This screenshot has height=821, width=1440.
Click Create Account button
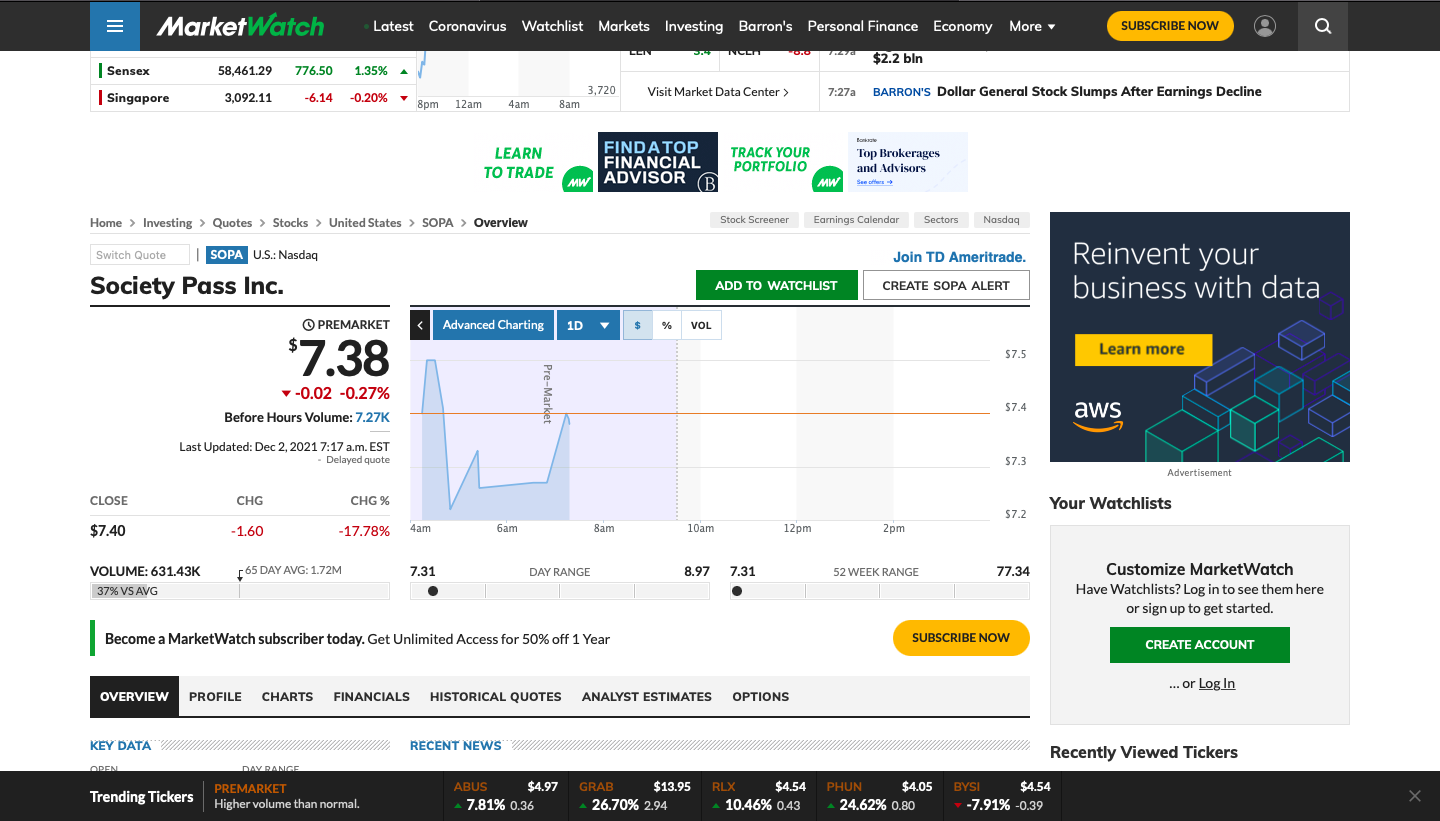click(1200, 645)
